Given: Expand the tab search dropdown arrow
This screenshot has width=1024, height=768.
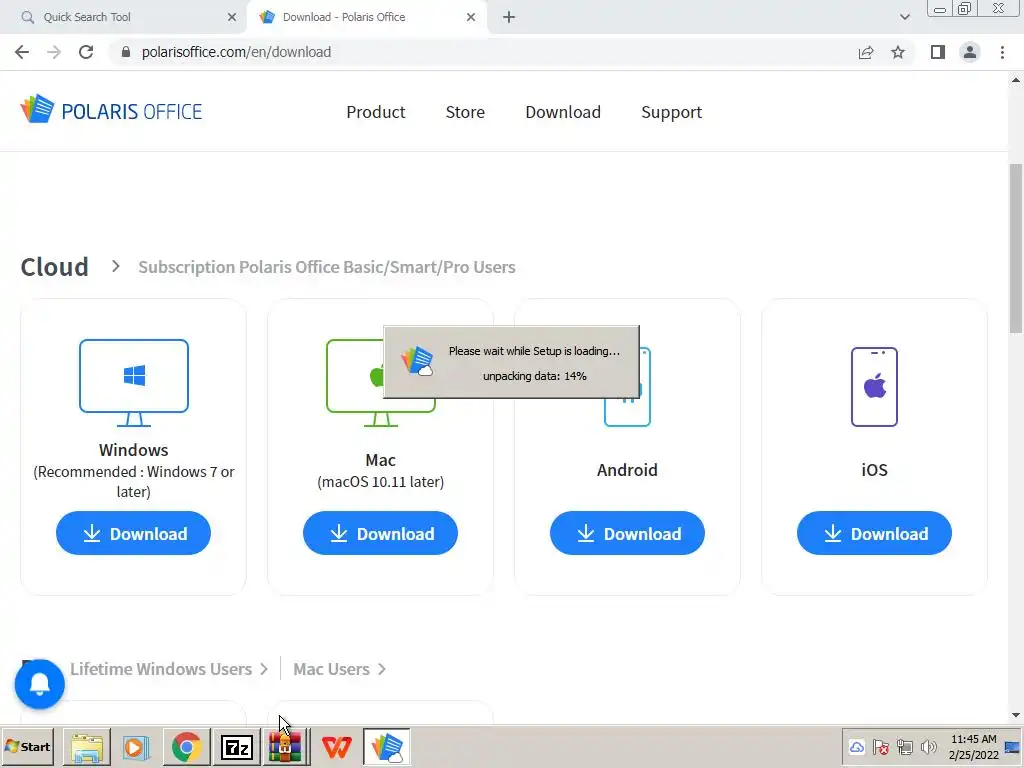Looking at the screenshot, I should pyautogui.click(x=904, y=17).
